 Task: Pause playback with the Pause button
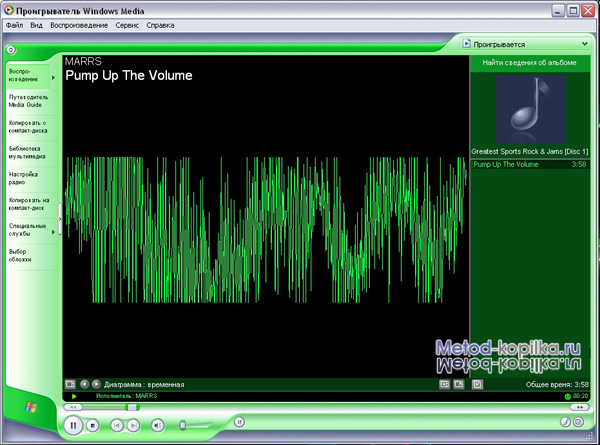pos(73,425)
